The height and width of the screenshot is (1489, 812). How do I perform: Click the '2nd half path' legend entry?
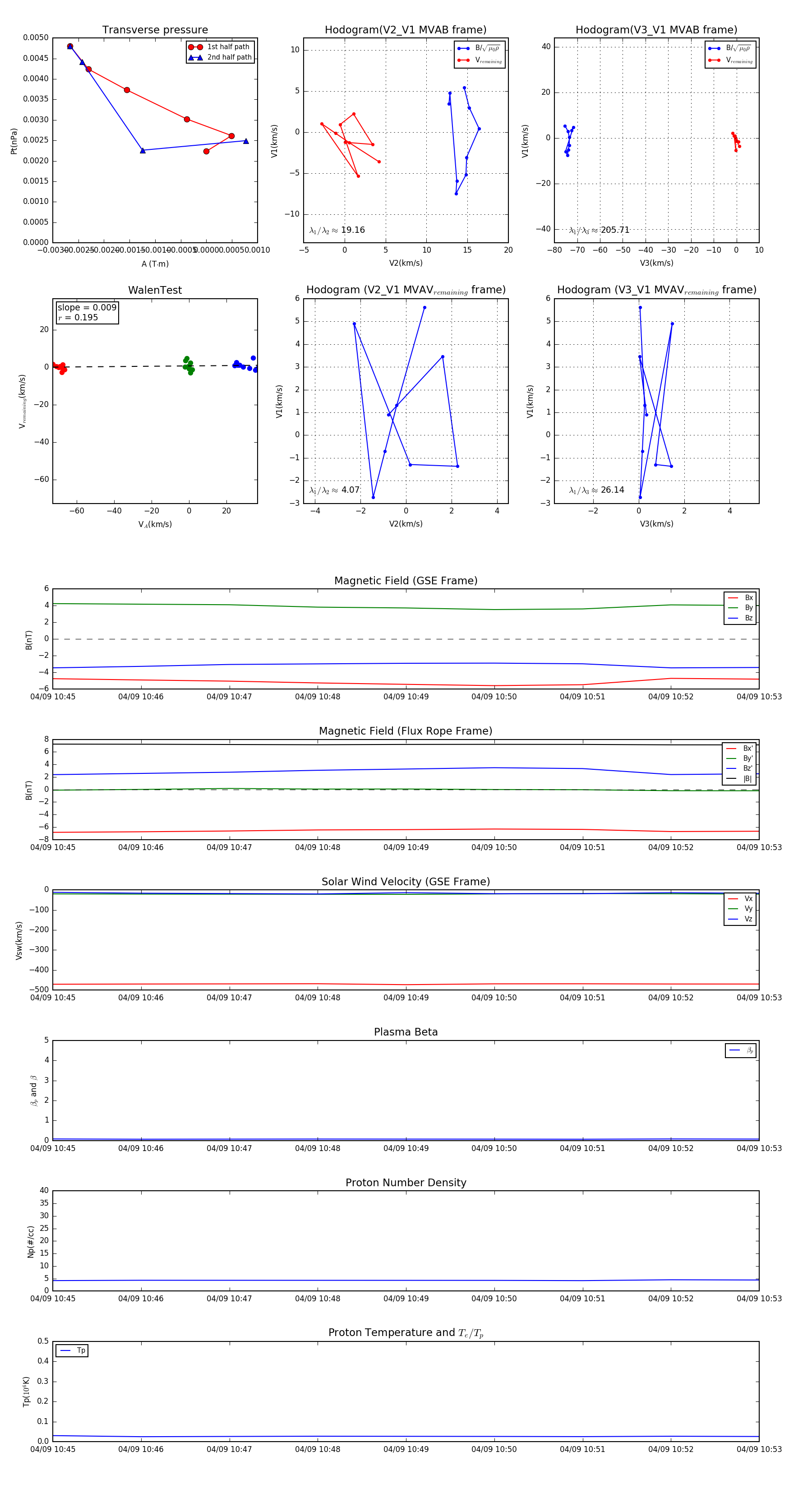pos(220,57)
